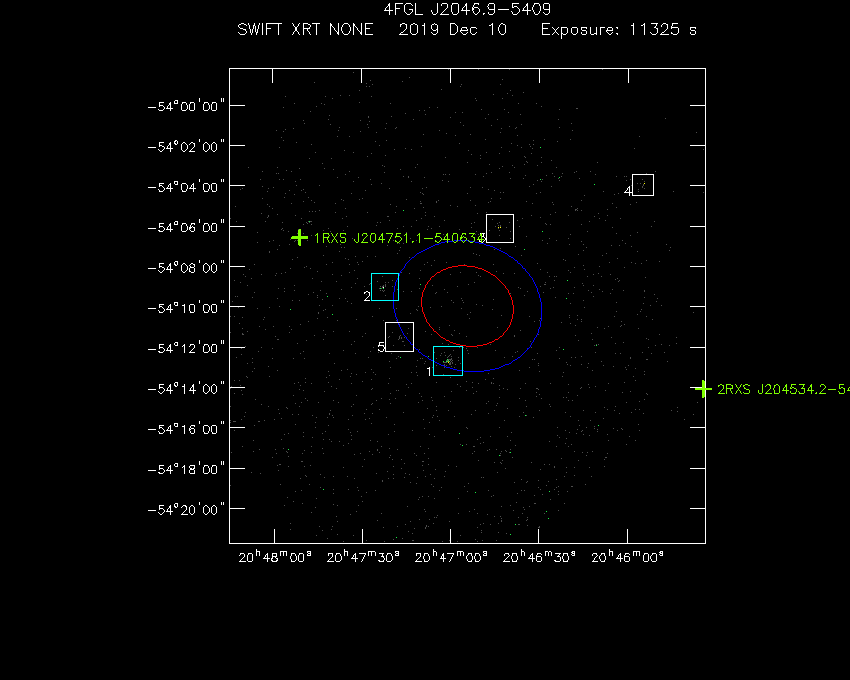Viewport: 850px width, 680px height.
Task: Select the right ascension label 20h47m00s
Action: (451, 557)
